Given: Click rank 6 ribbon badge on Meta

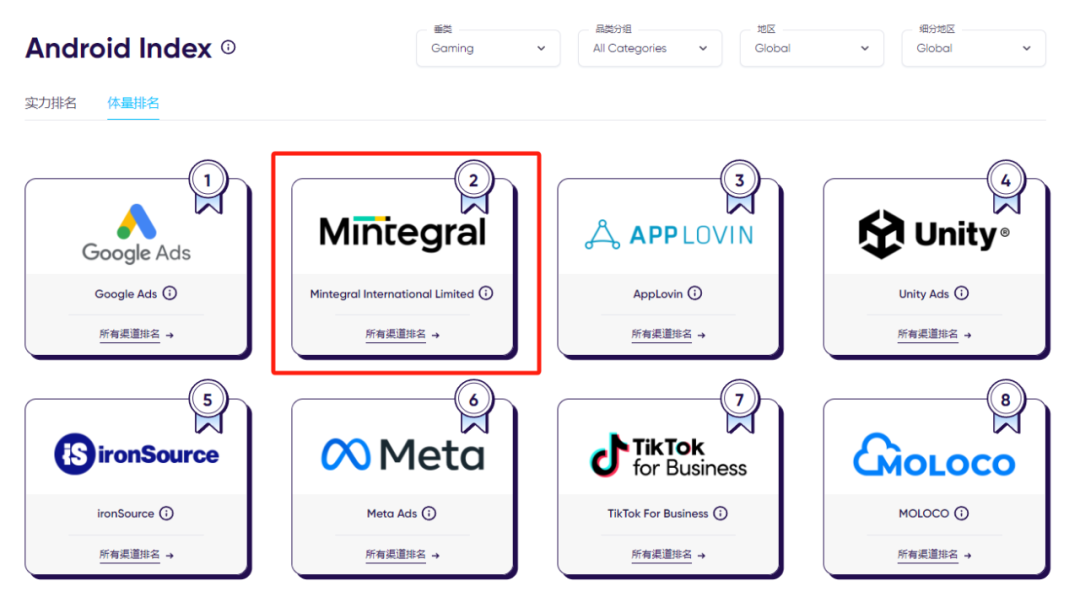Looking at the screenshot, I should tap(474, 406).
